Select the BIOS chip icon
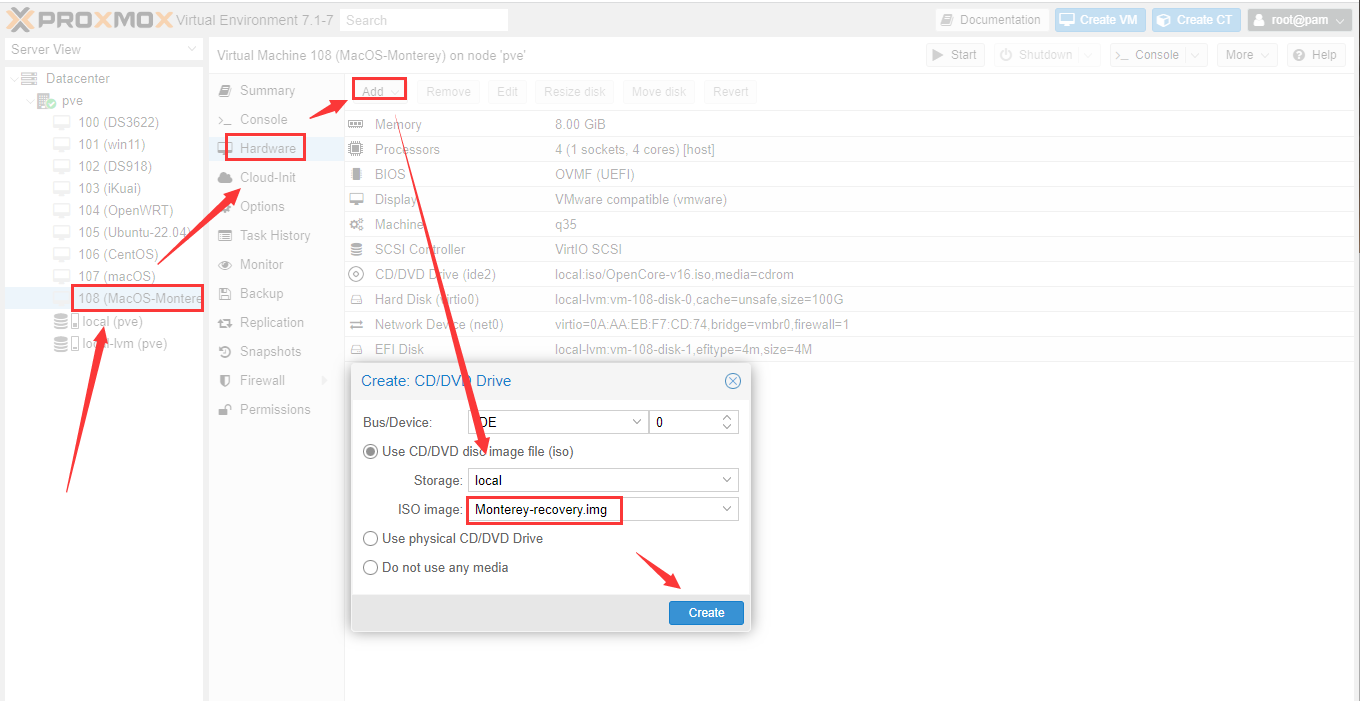The image size is (1360, 701). (355, 175)
